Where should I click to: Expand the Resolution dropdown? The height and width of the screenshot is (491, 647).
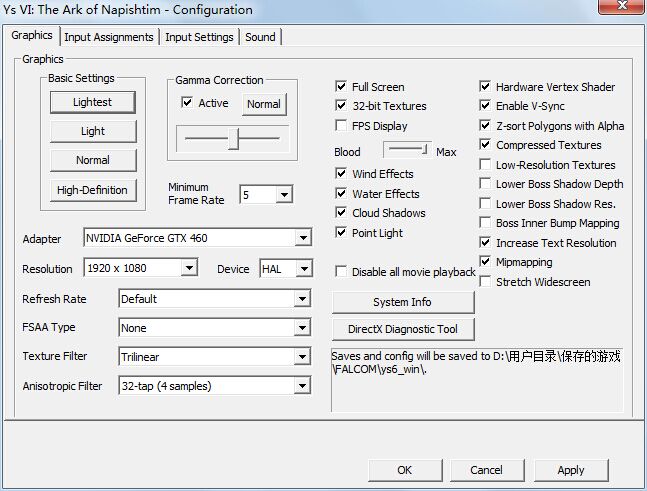[189, 268]
